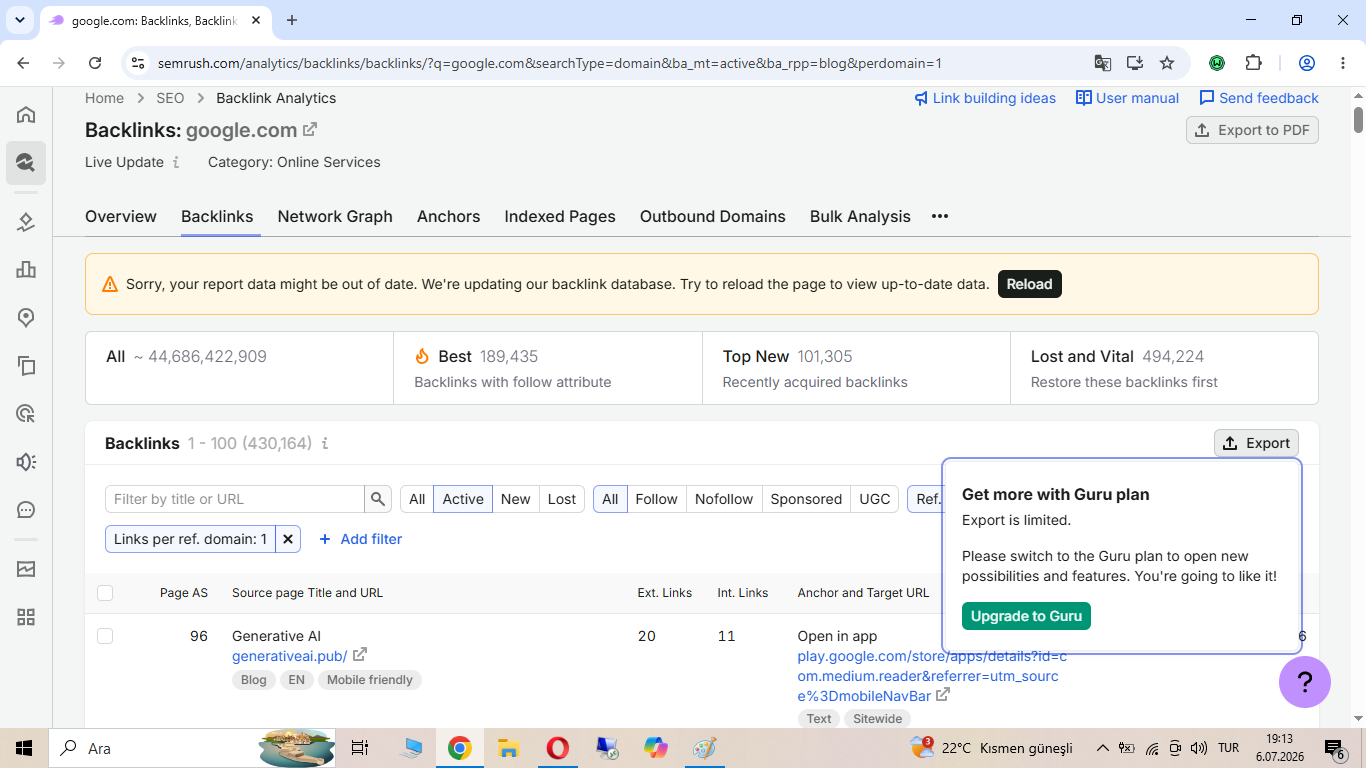The image size is (1366, 768).
Task: Click the Live Update info icon
Action: click(176, 162)
